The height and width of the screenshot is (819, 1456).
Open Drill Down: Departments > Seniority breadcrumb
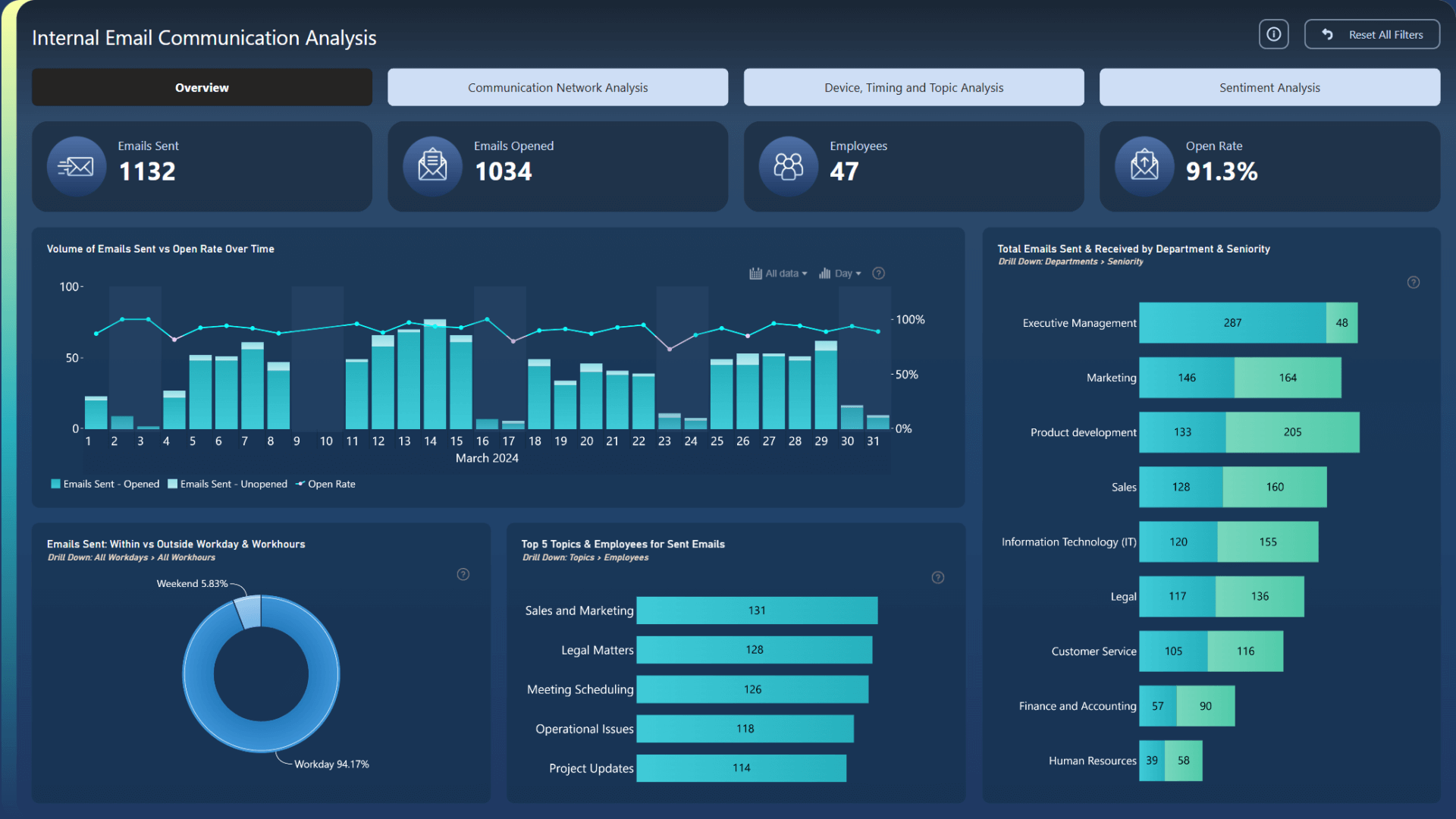pyautogui.click(x=1070, y=261)
